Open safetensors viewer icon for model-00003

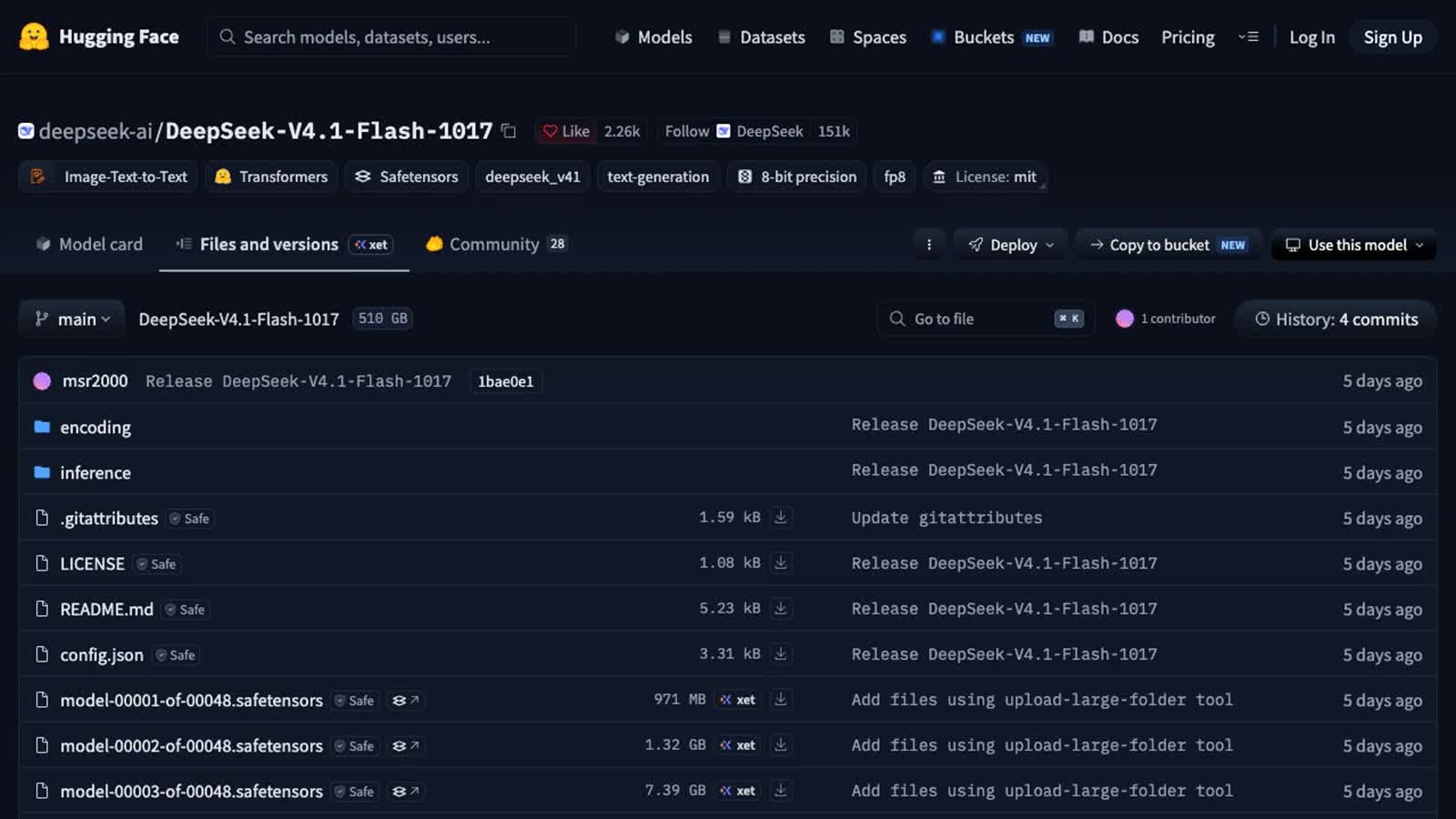pos(406,791)
